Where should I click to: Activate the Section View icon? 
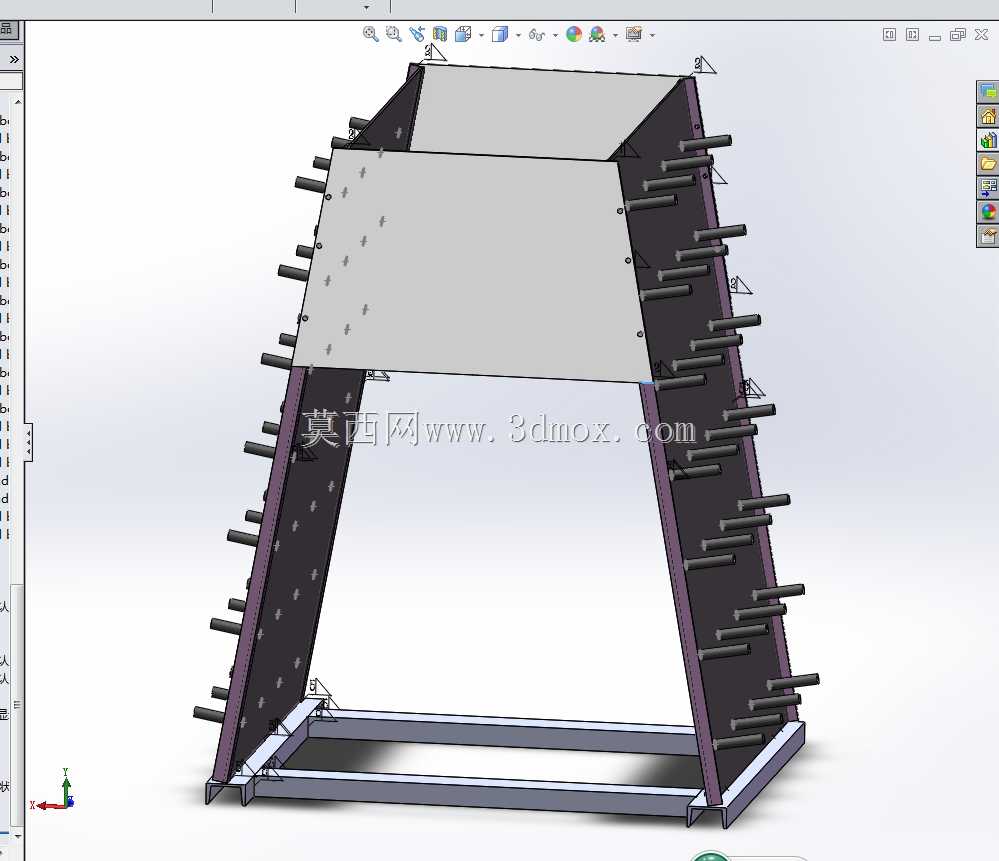(440, 34)
